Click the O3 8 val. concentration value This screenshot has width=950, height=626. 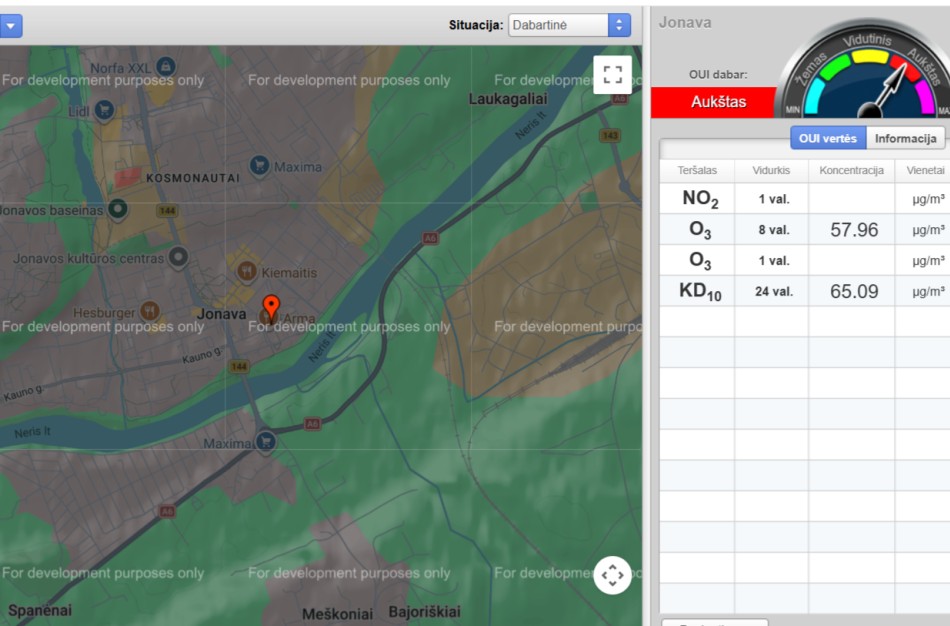(x=853, y=230)
